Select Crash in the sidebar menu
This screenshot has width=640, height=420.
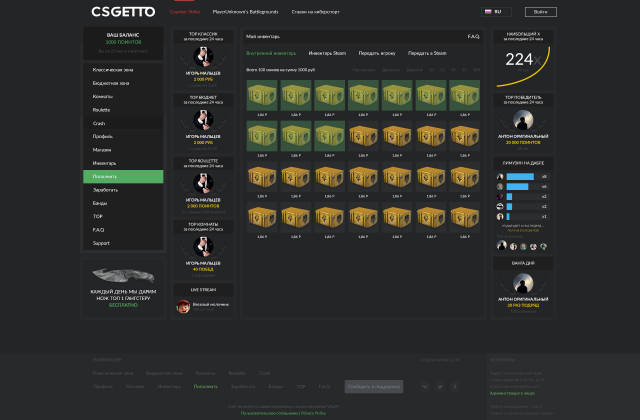click(123, 123)
